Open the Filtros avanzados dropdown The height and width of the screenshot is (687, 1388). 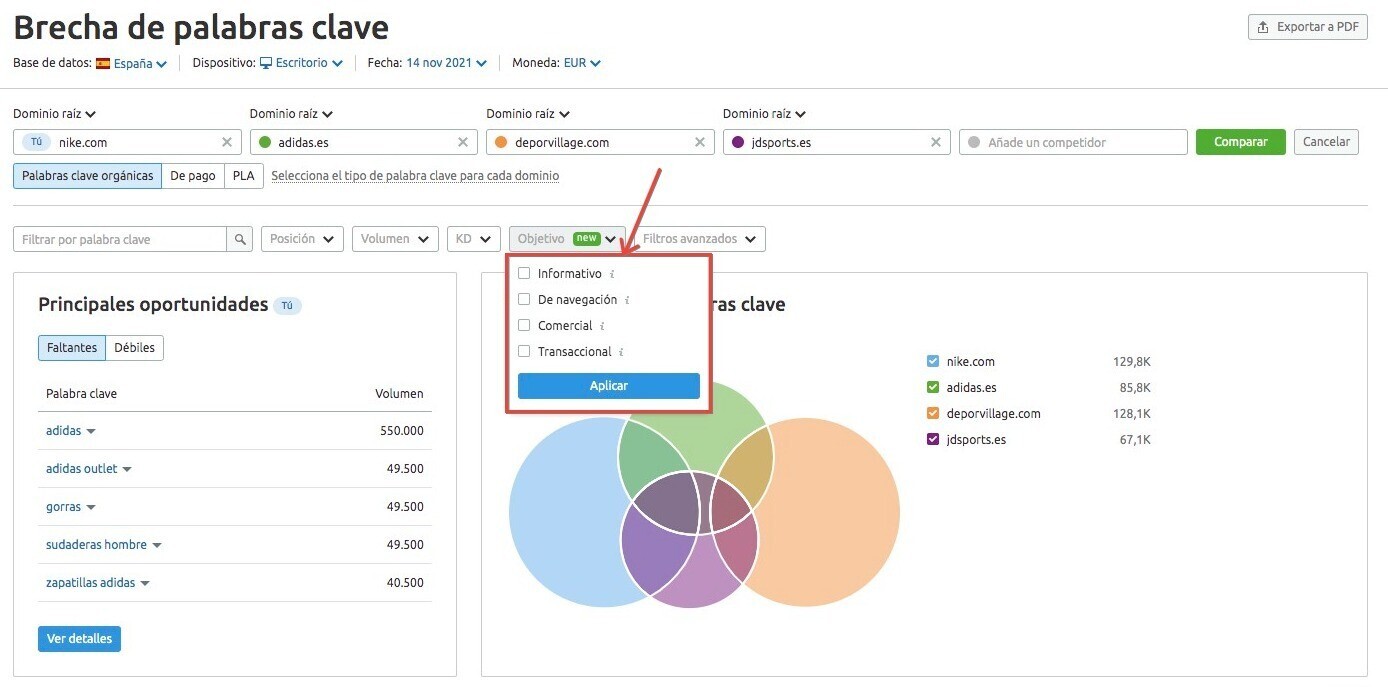coord(700,239)
